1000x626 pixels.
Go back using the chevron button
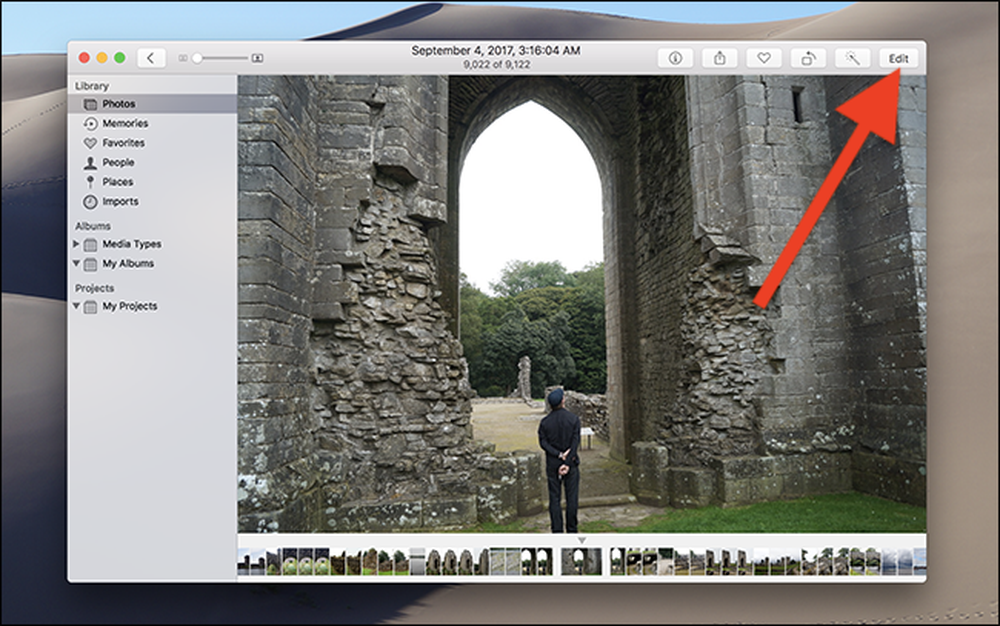coord(151,58)
